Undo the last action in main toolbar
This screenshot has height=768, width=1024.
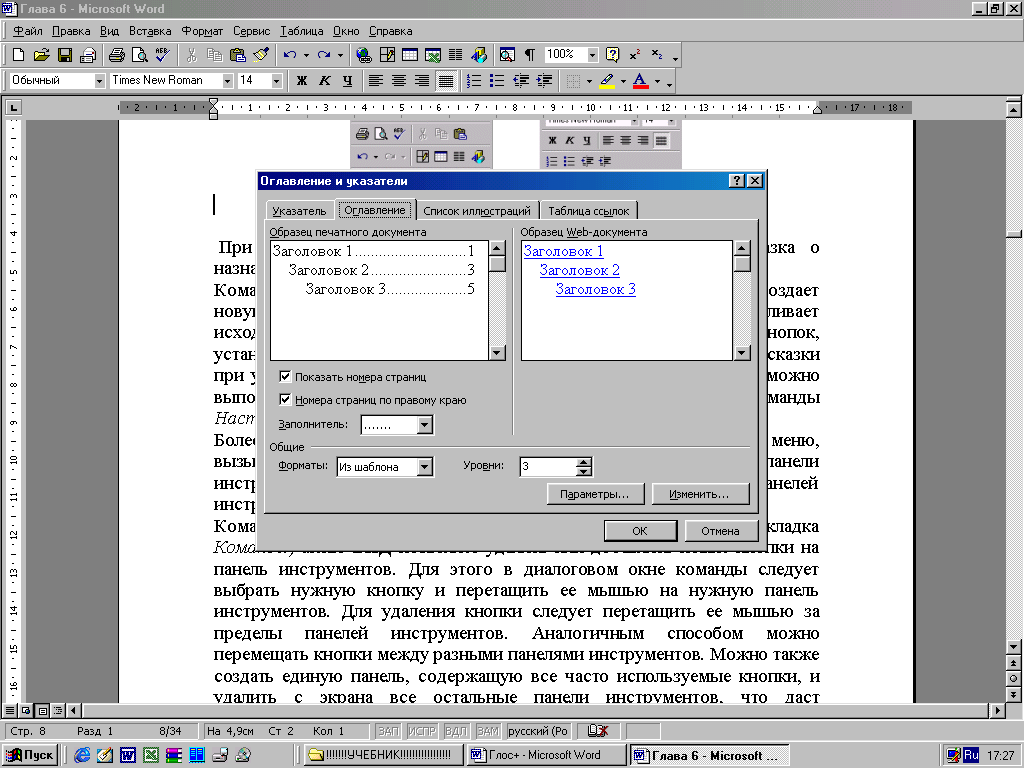290,55
